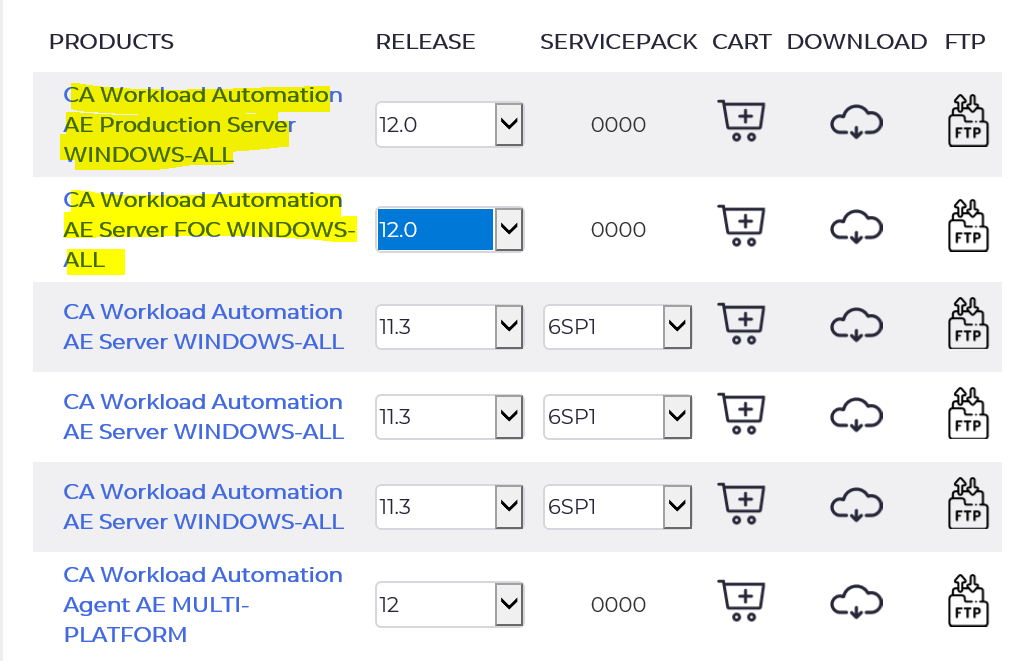
Task: Download Agent AE MULTI-PLATFORM via cloud icon
Action: click(856, 602)
